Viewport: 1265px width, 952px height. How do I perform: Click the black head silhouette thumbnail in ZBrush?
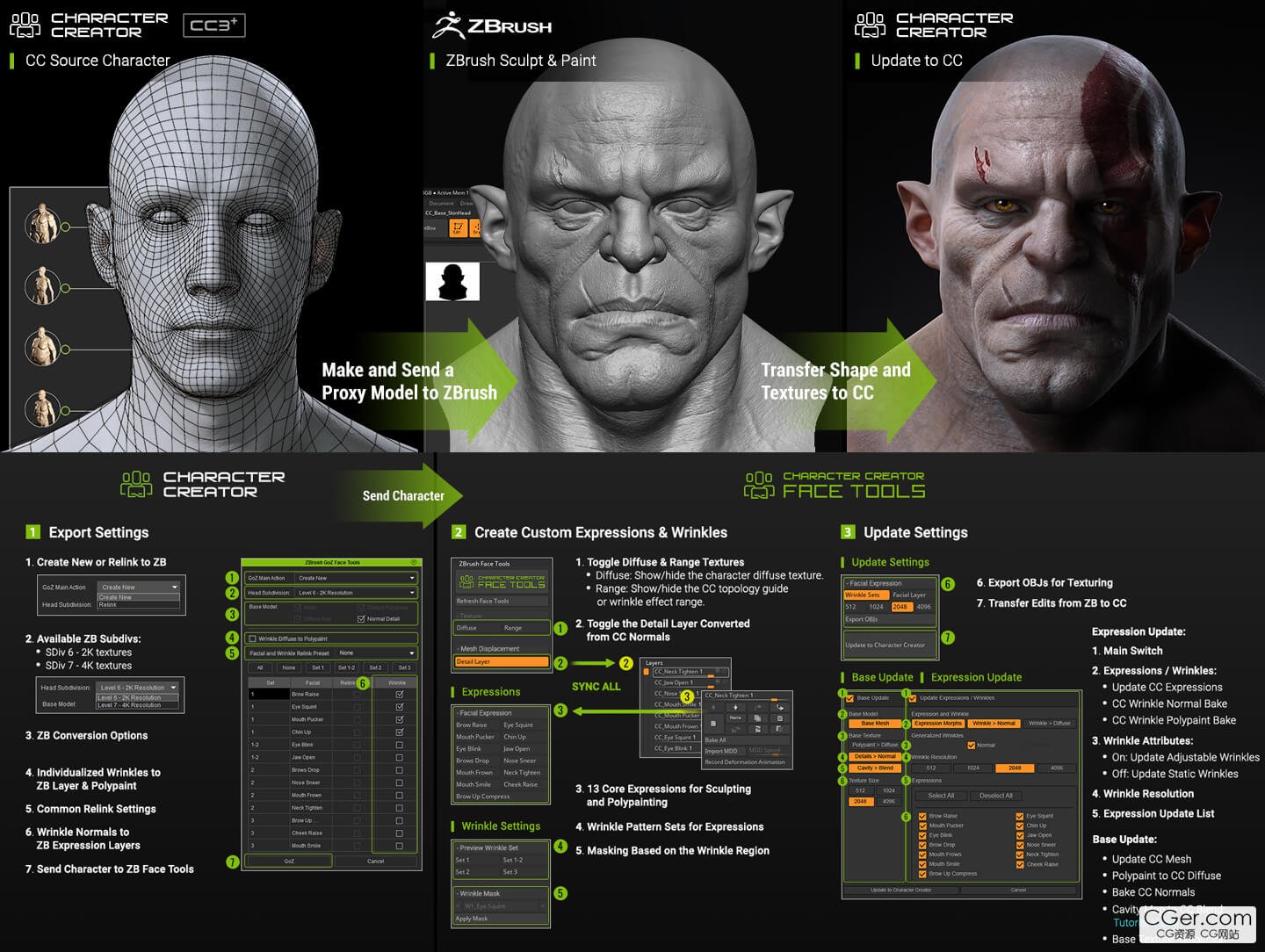tap(452, 282)
